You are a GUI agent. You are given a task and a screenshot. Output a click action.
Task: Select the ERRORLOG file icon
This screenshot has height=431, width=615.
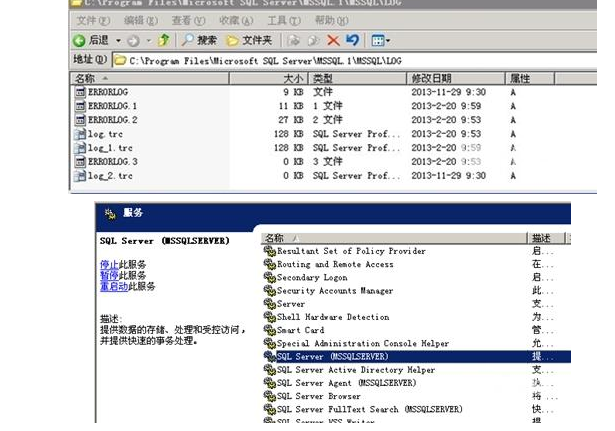pos(80,92)
